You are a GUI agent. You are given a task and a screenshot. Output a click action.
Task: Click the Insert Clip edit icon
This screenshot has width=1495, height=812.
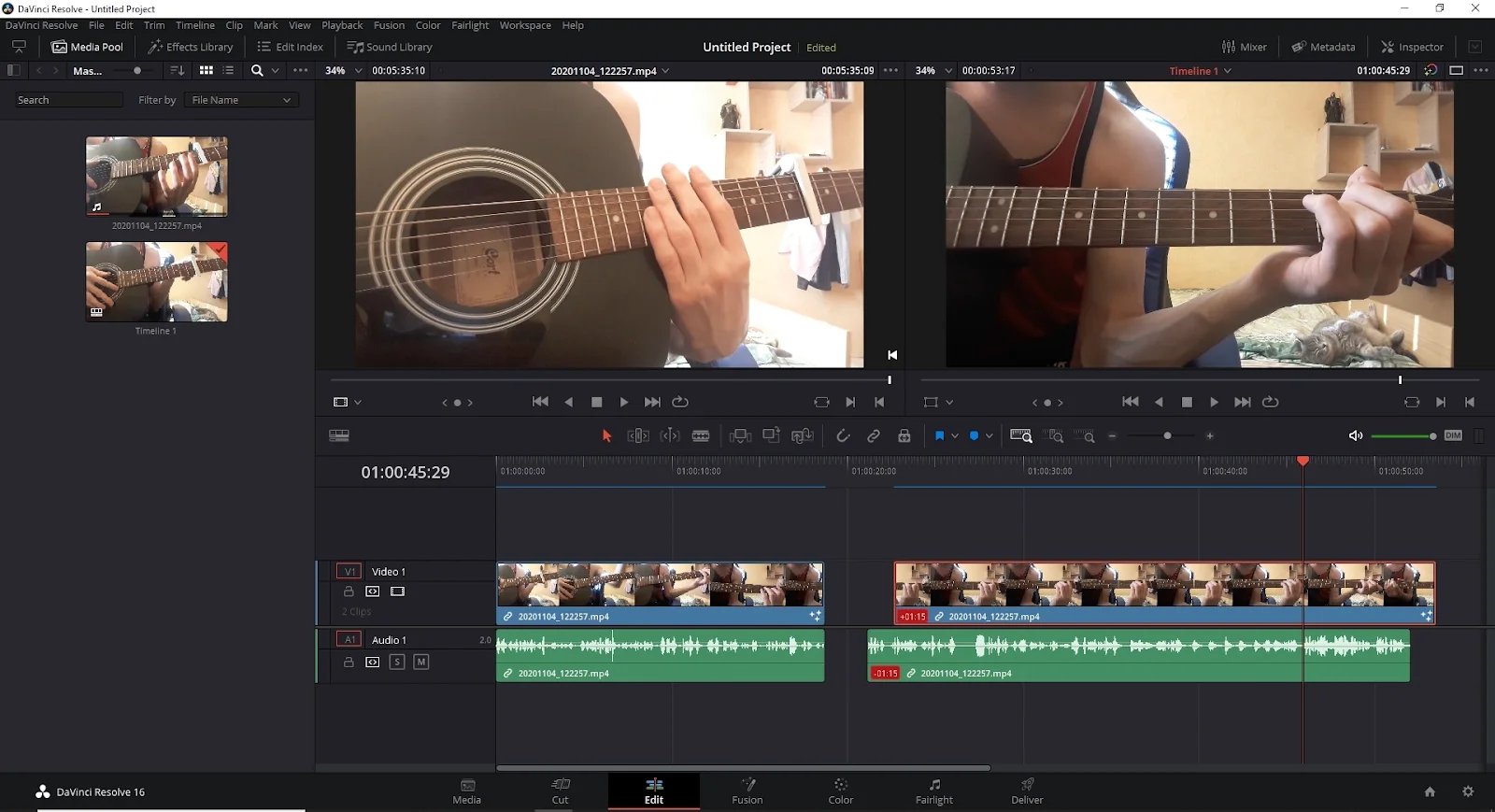pos(740,436)
